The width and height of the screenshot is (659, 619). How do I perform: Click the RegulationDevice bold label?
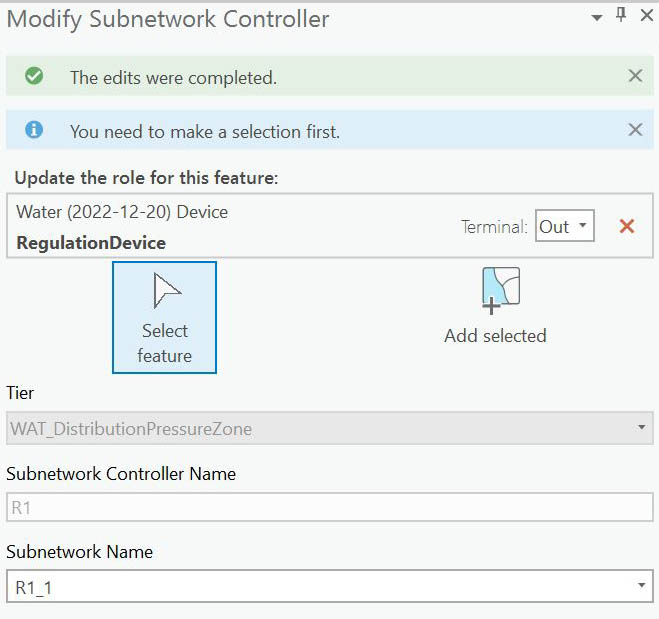91,242
